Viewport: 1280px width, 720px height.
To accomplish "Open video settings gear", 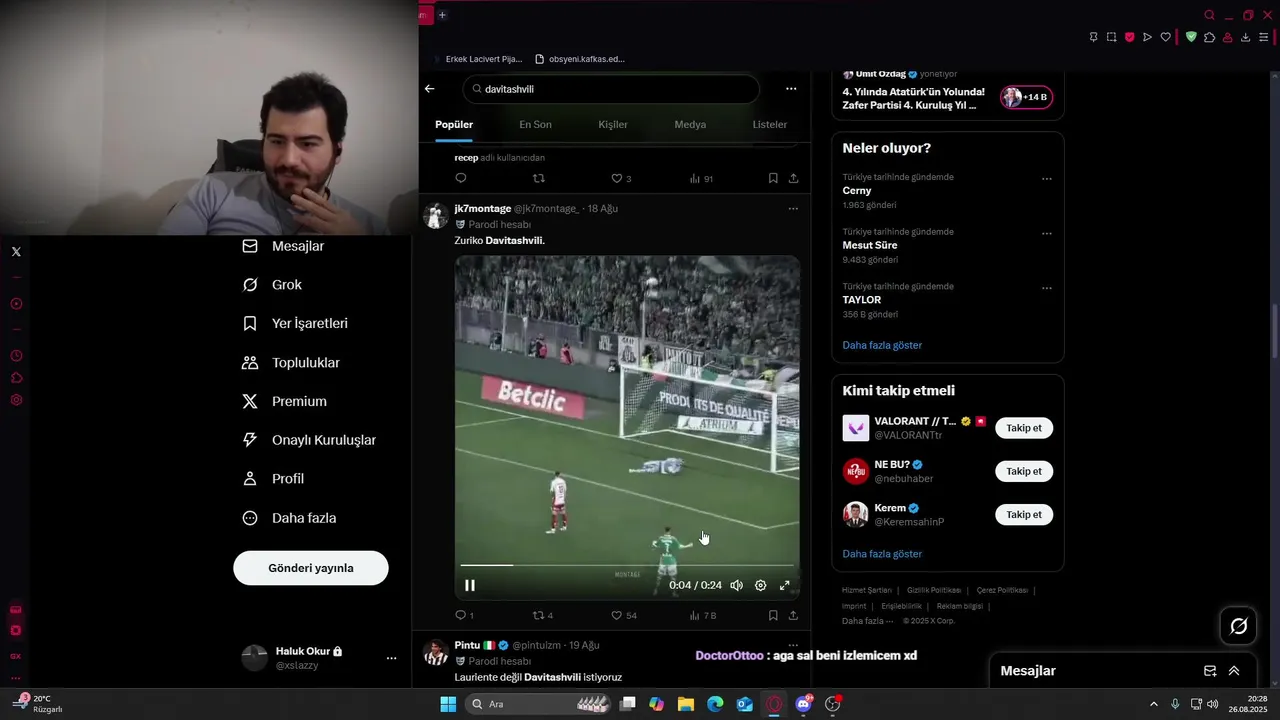I will 760,585.
